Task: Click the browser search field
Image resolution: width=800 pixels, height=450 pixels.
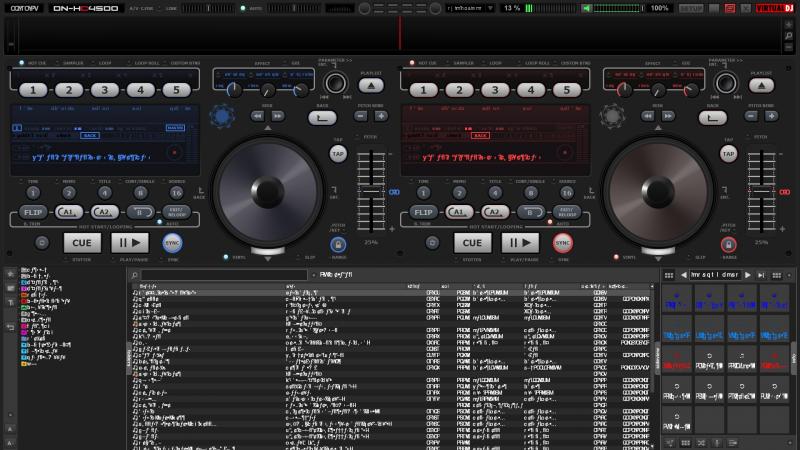Action: 224,275
